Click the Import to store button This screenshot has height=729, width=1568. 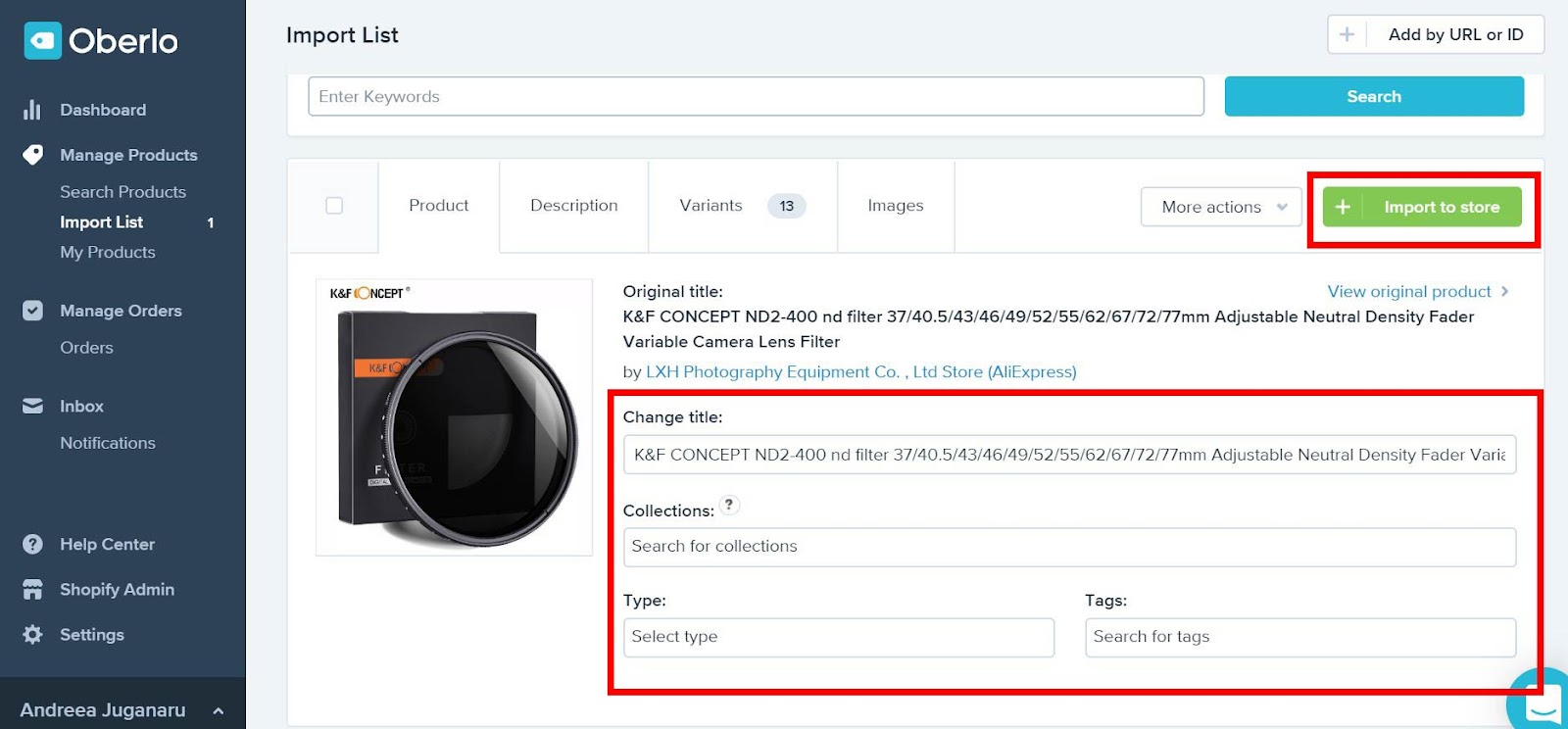point(1422,207)
